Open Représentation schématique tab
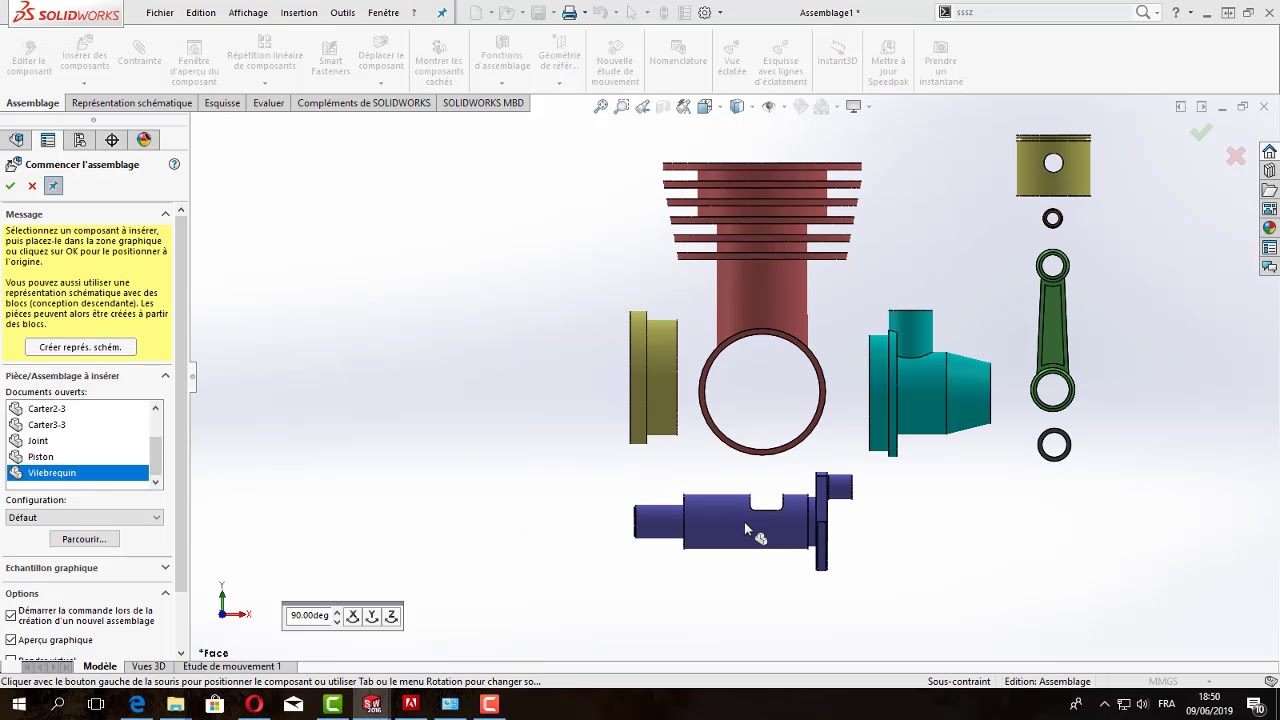Screen dimensions: 1280x720 pyautogui.click(x=132, y=103)
